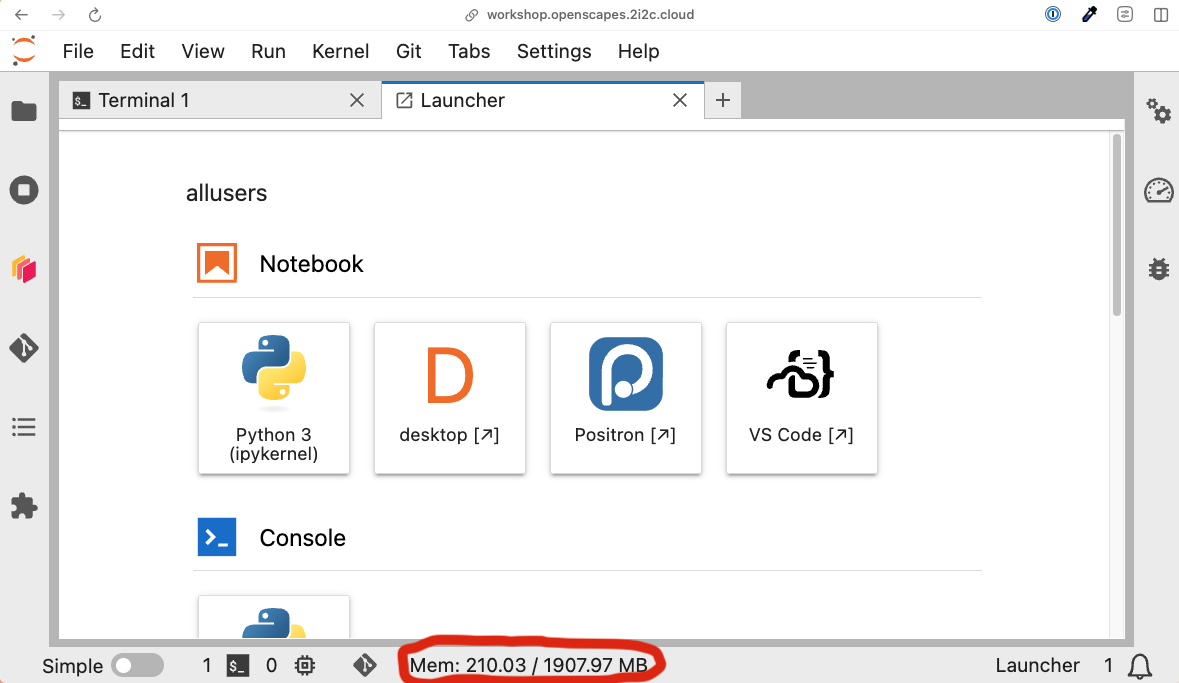Click the Console section heading
Screen dimensions: 1179x683
(x=302, y=538)
